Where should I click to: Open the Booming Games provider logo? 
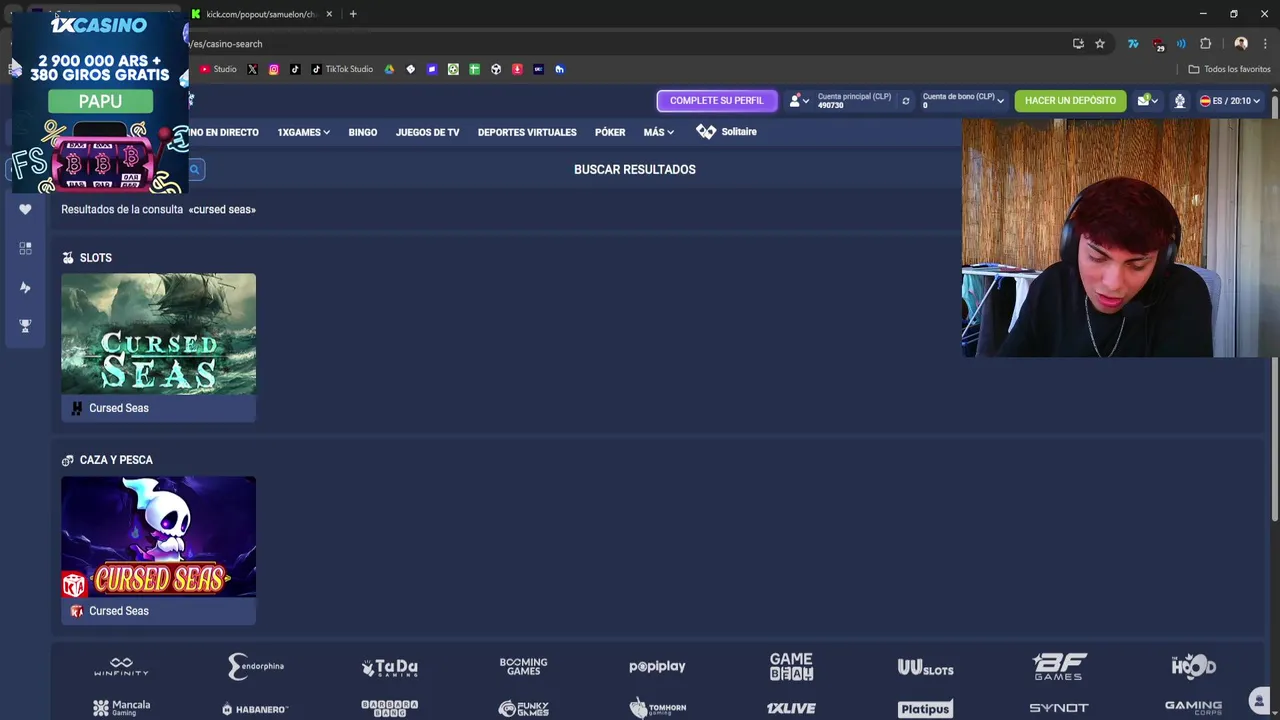tap(523, 666)
